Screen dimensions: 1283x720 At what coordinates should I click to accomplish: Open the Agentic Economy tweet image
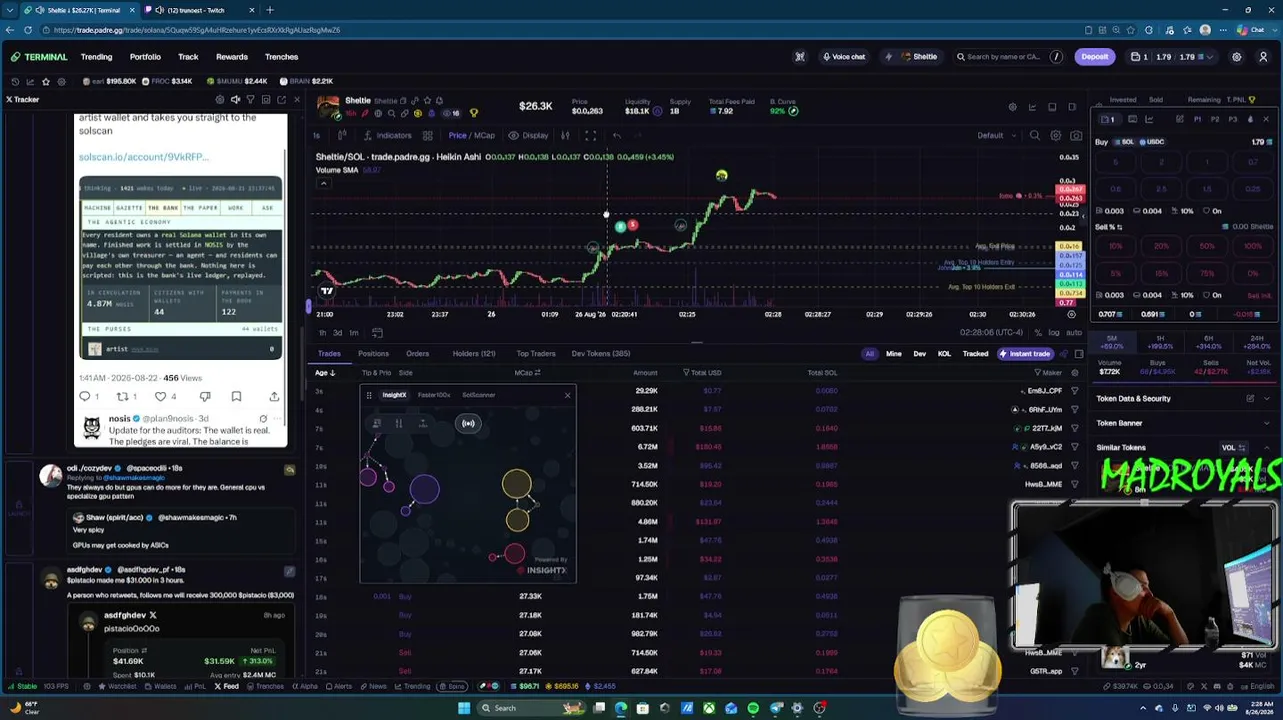click(181, 268)
